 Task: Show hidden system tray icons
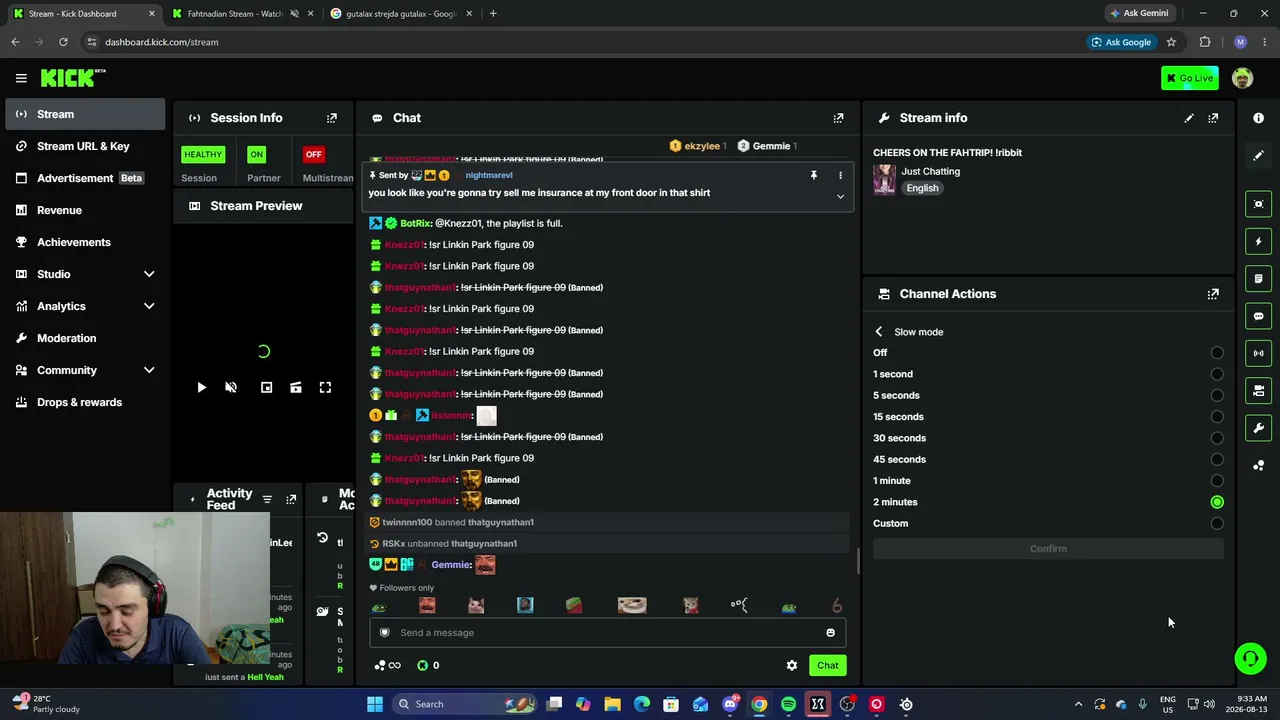(x=1078, y=704)
